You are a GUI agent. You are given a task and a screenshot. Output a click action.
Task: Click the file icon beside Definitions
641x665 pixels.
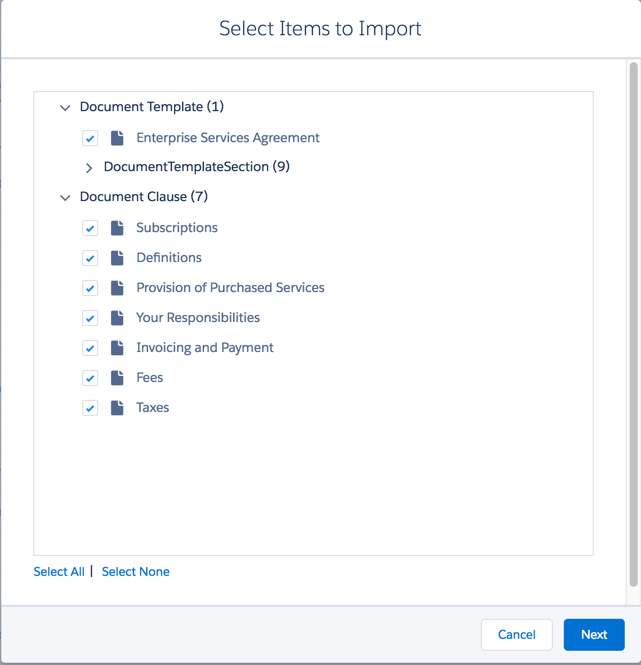click(x=117, y=258)
